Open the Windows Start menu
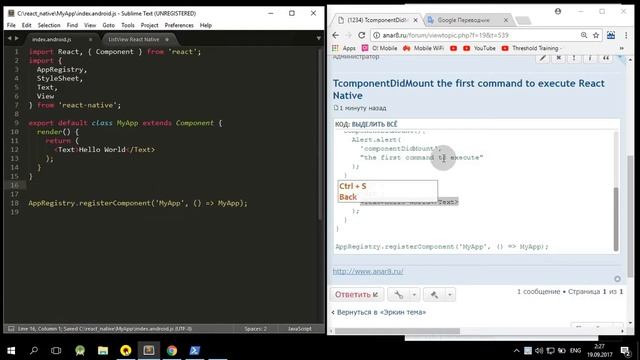 11,351
